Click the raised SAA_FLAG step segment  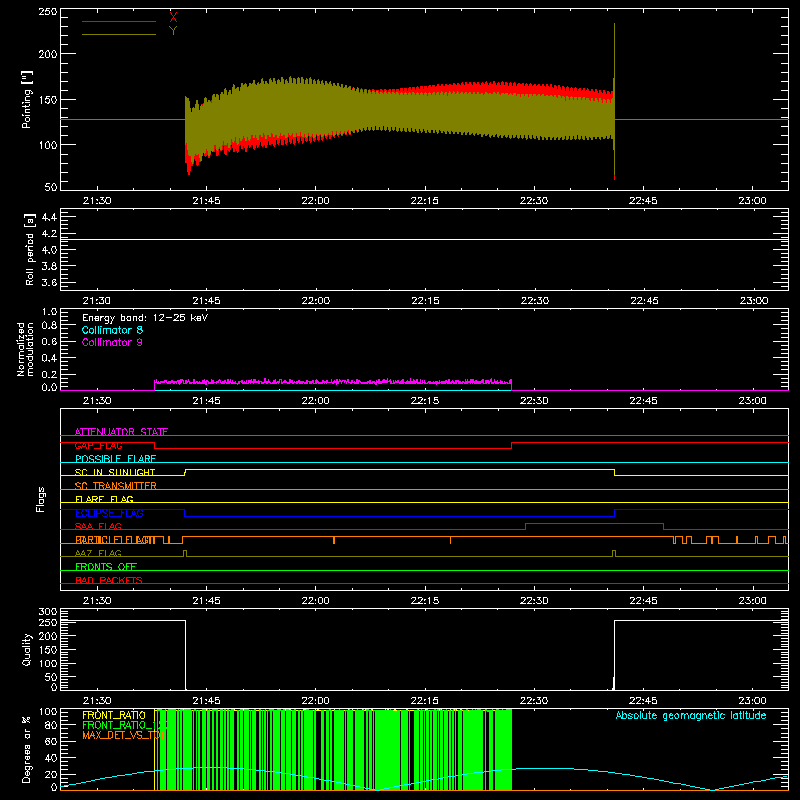594,523
